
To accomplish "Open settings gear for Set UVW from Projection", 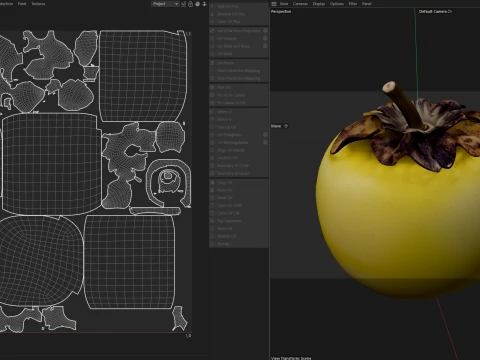I will point(265,31).
